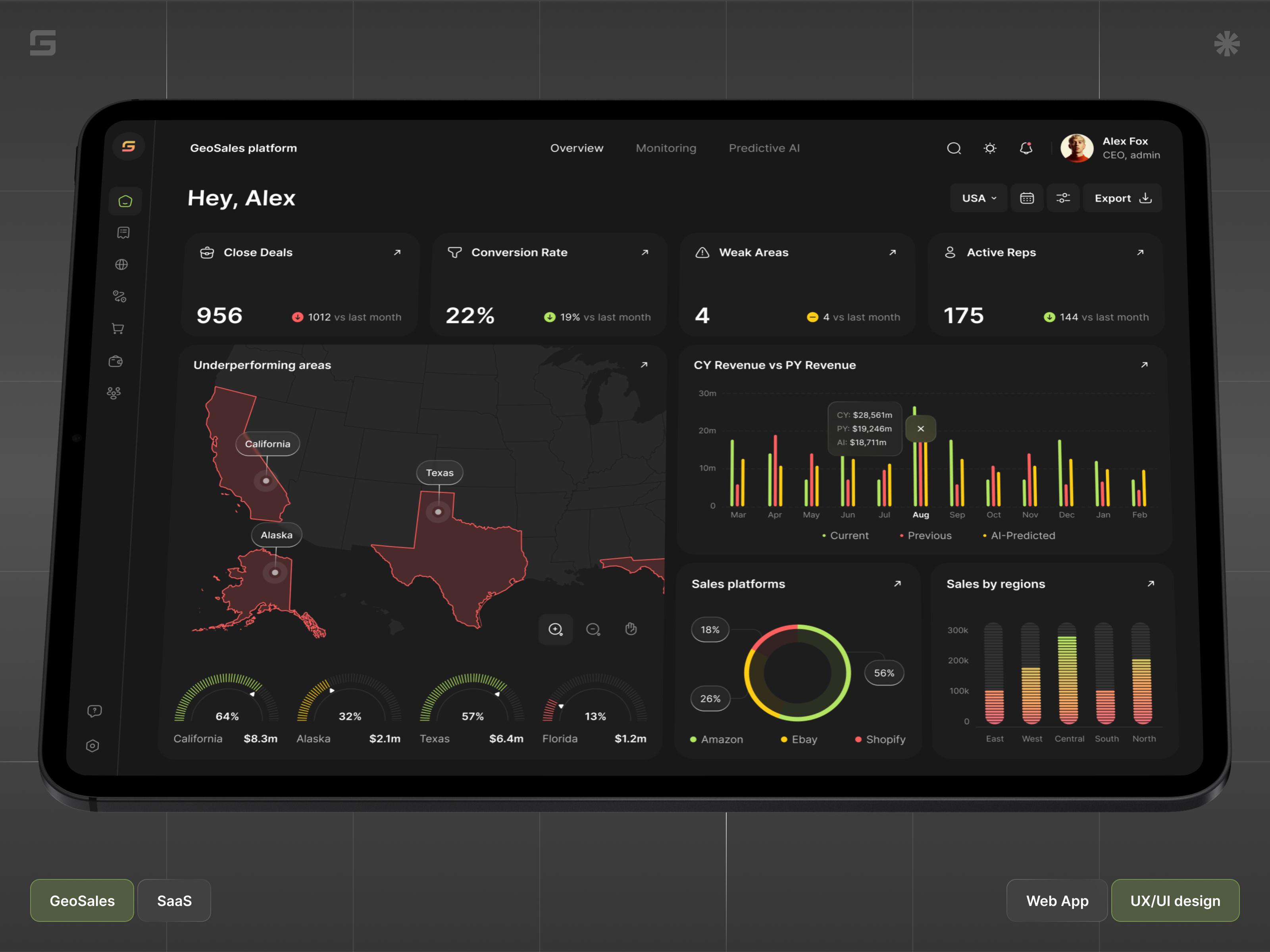This screenshot has height=952, width=1270.
Task: Open the search icon in the header
Action: click(954, 148)
